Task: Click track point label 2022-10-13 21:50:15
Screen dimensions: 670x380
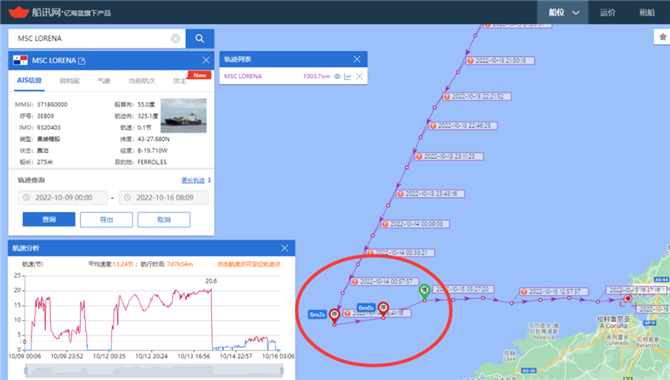Action: pos(500,61)
